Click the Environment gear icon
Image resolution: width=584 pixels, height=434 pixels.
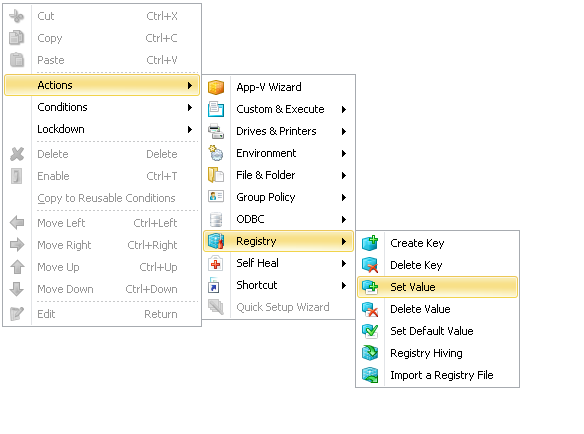tap(216, 153)
